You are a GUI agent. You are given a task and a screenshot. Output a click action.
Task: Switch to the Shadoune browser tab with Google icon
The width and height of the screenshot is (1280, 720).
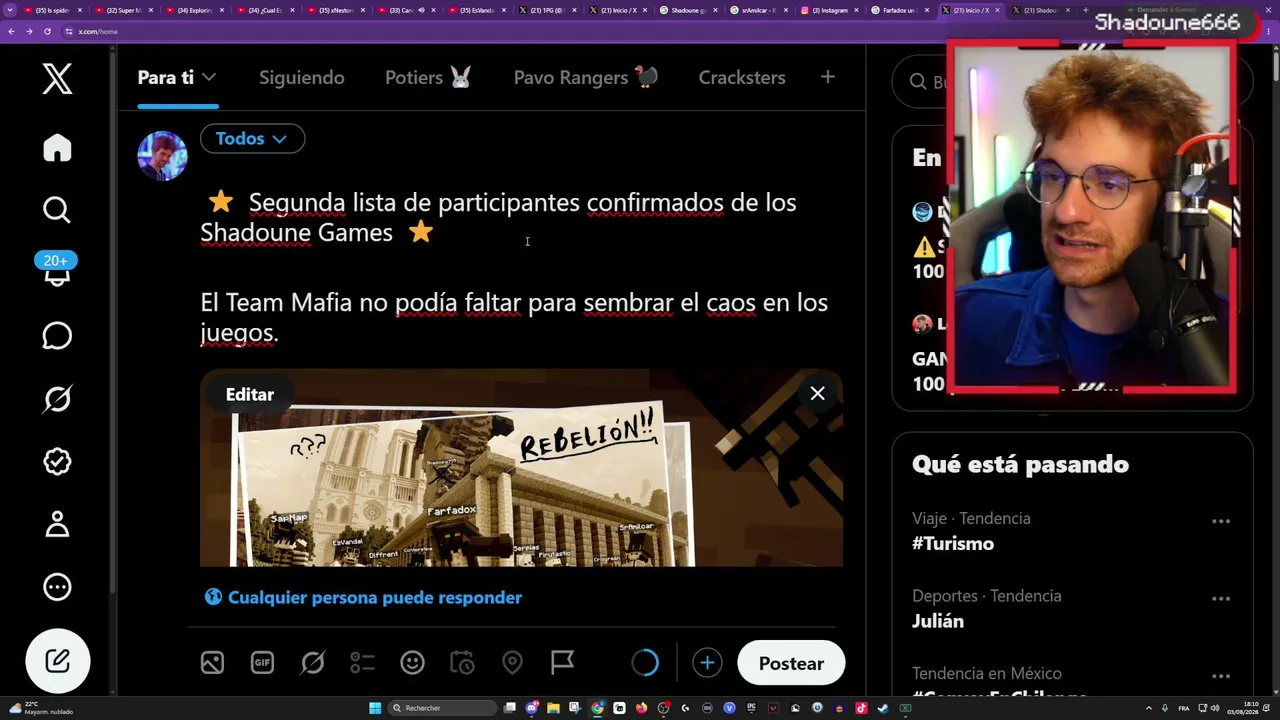(x=689, y=10)
